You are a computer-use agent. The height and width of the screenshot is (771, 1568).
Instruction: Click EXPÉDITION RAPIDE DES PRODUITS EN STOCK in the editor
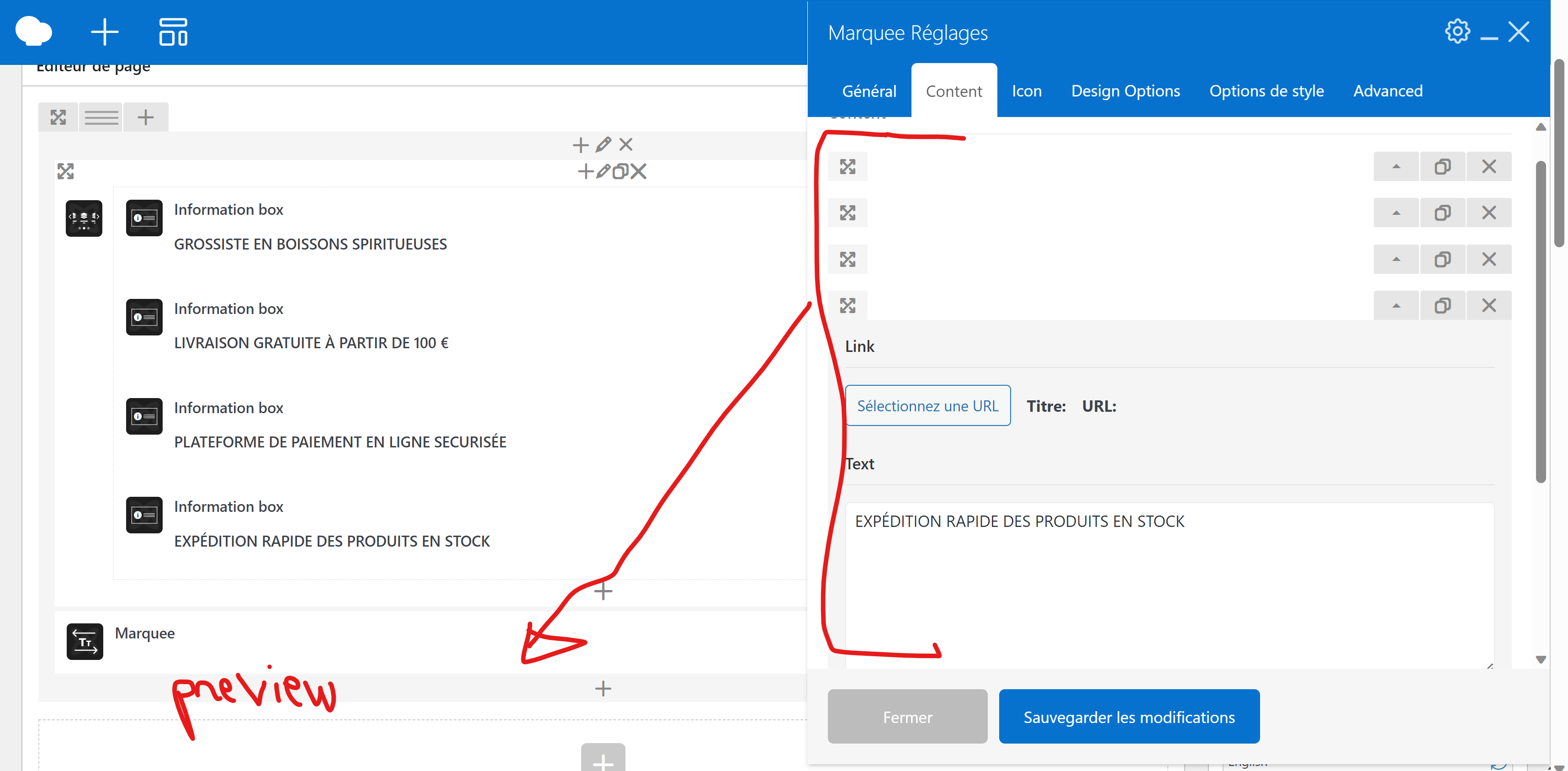[332, 541]
